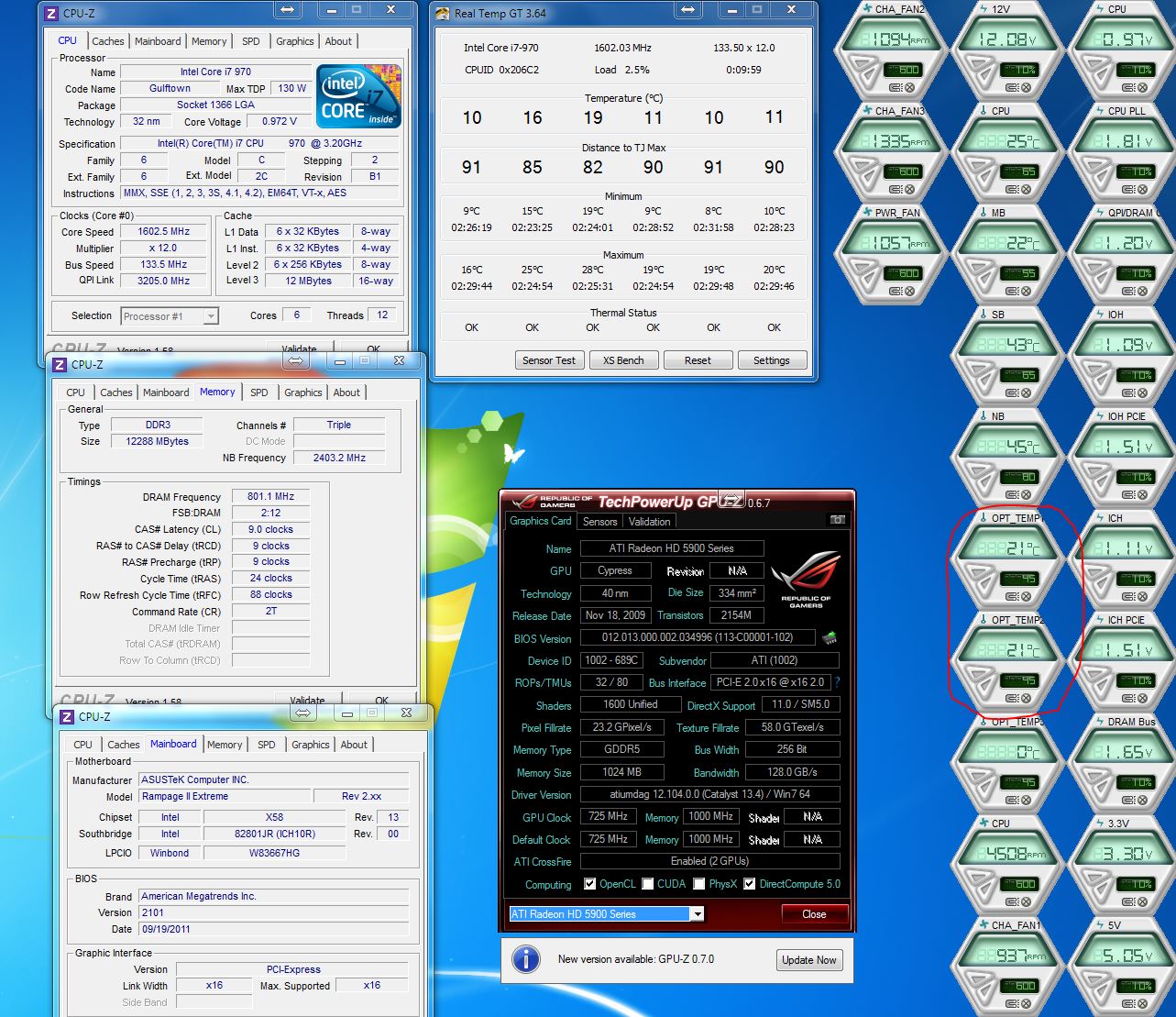Open settings icon on CPU PLL gadget
This screenshot has height=1017, width=1176.
click(1127, 189)
